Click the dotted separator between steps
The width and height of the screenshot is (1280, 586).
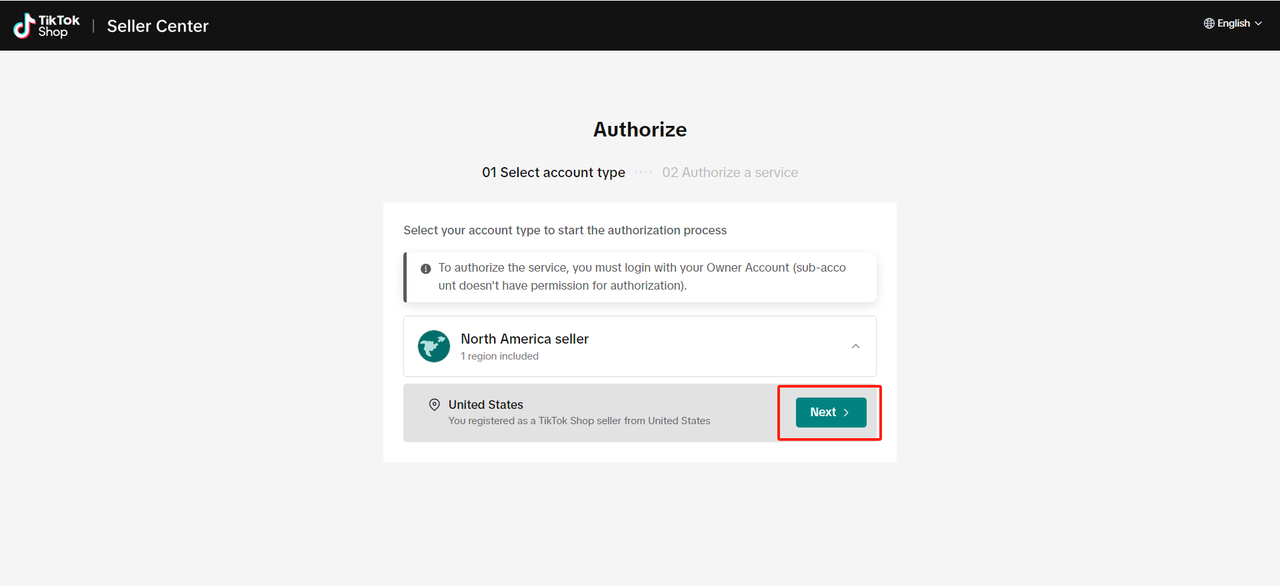[644, 172]
